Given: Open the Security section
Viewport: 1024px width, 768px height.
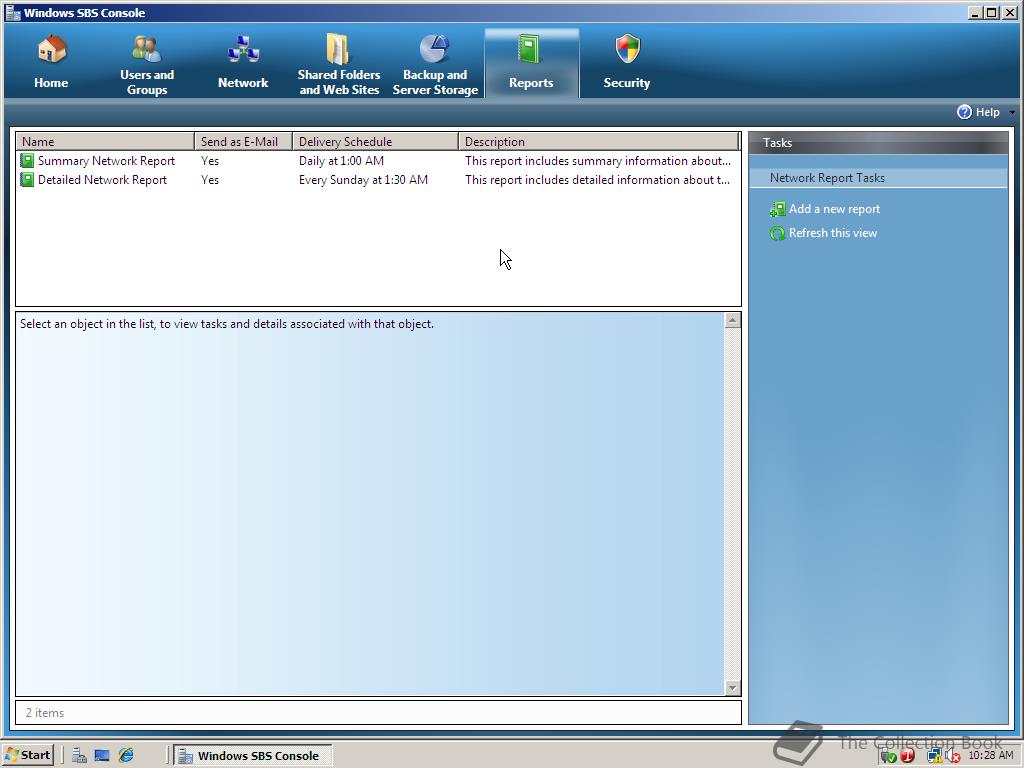Looking at the screenshot, I should tap(627, 63).
